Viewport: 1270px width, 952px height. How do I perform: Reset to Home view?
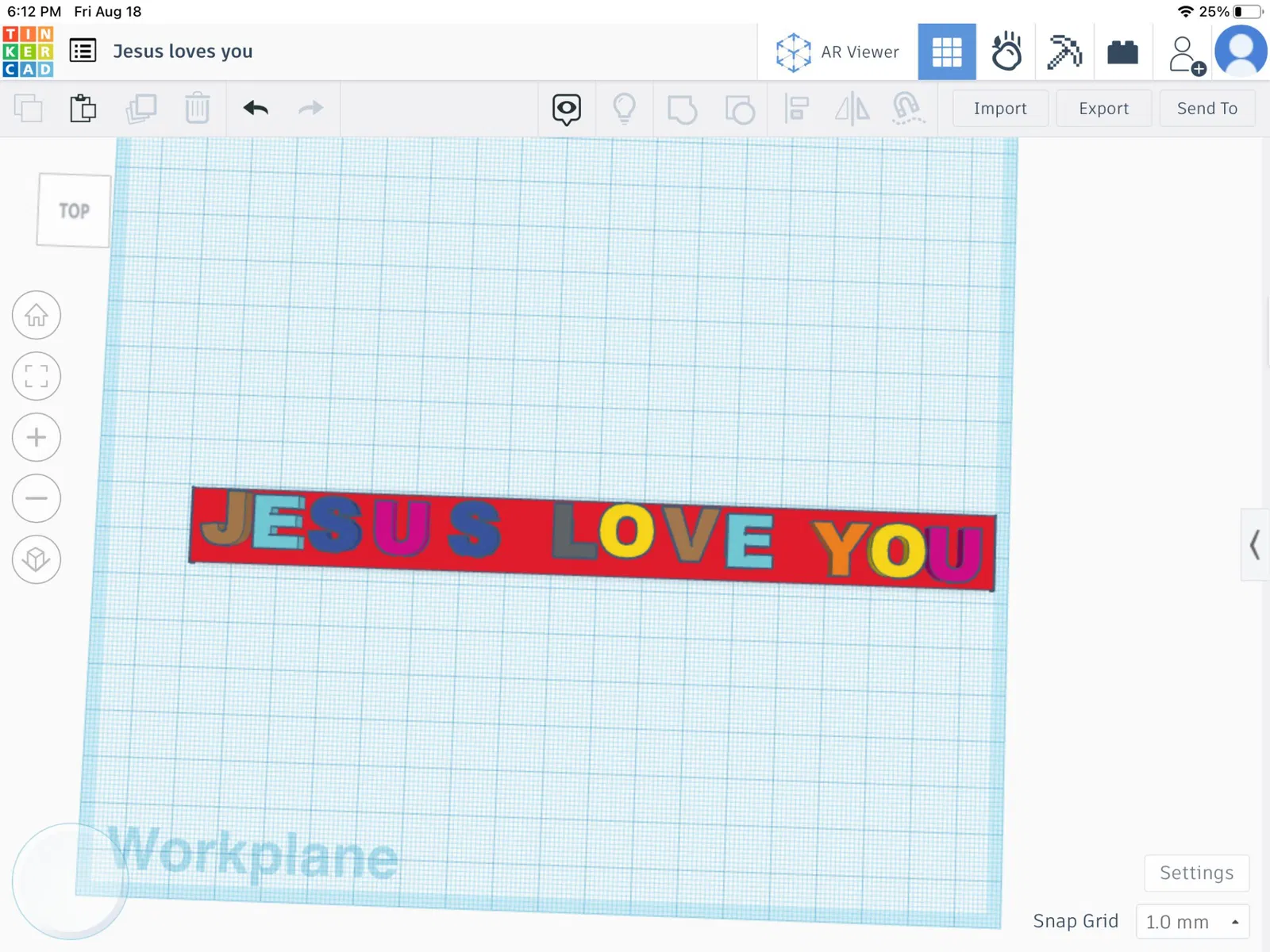[37, 315]
